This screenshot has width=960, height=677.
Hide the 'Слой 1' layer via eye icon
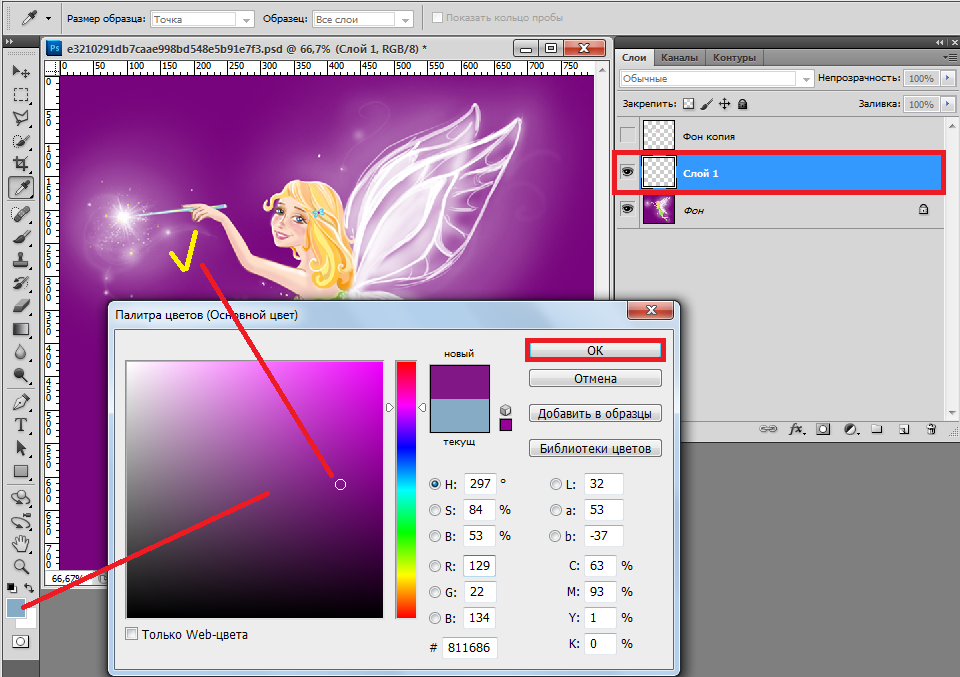[x=627, y=173]
